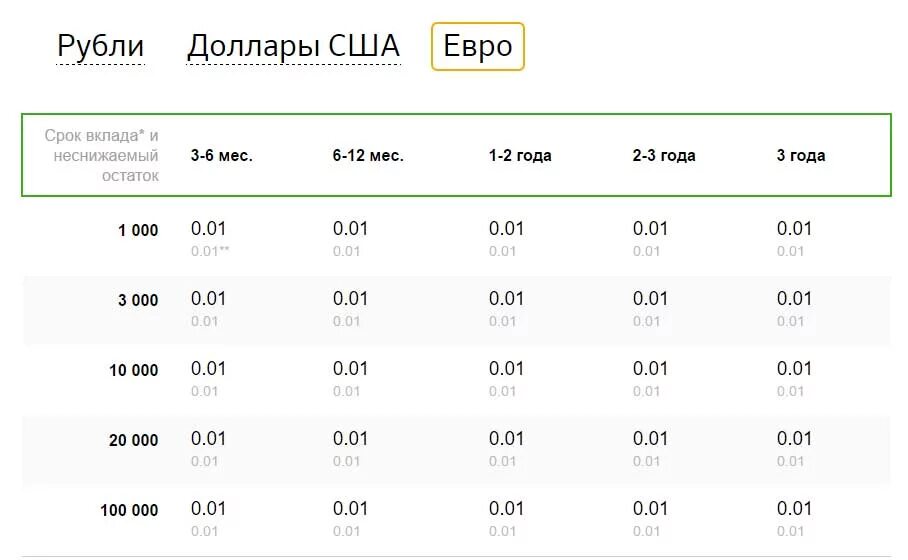
Task: Select the 3 000 minimum balance row label
Action: (138, 301)
